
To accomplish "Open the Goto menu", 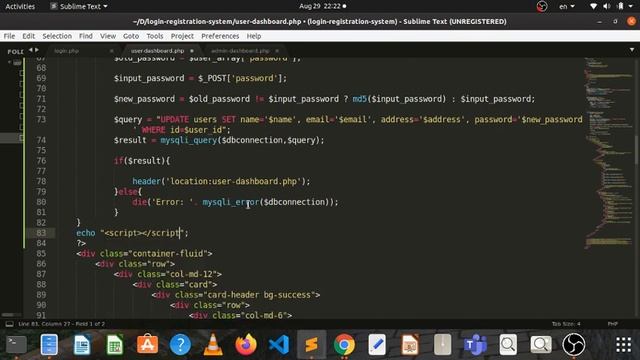I will tap(131, 36).
